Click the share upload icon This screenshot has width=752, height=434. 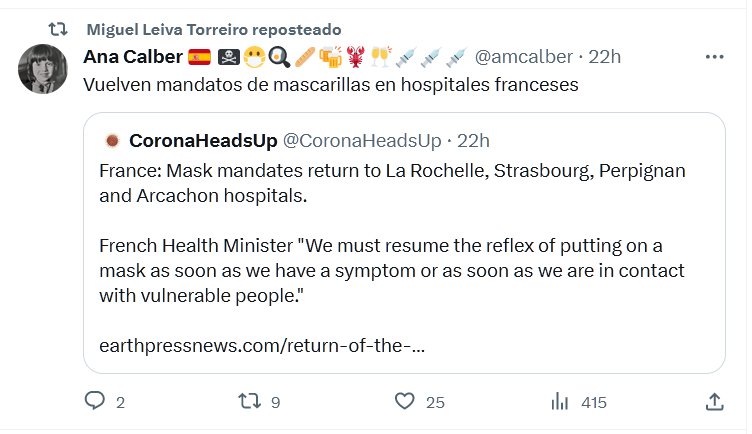714,402
